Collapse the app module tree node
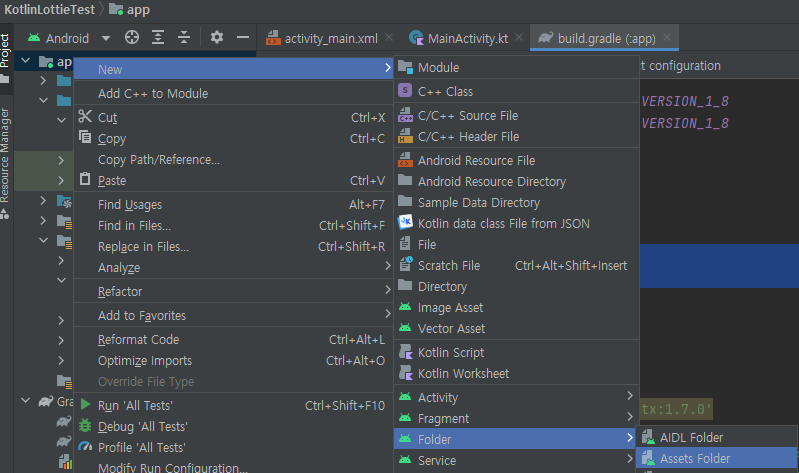 25,61
